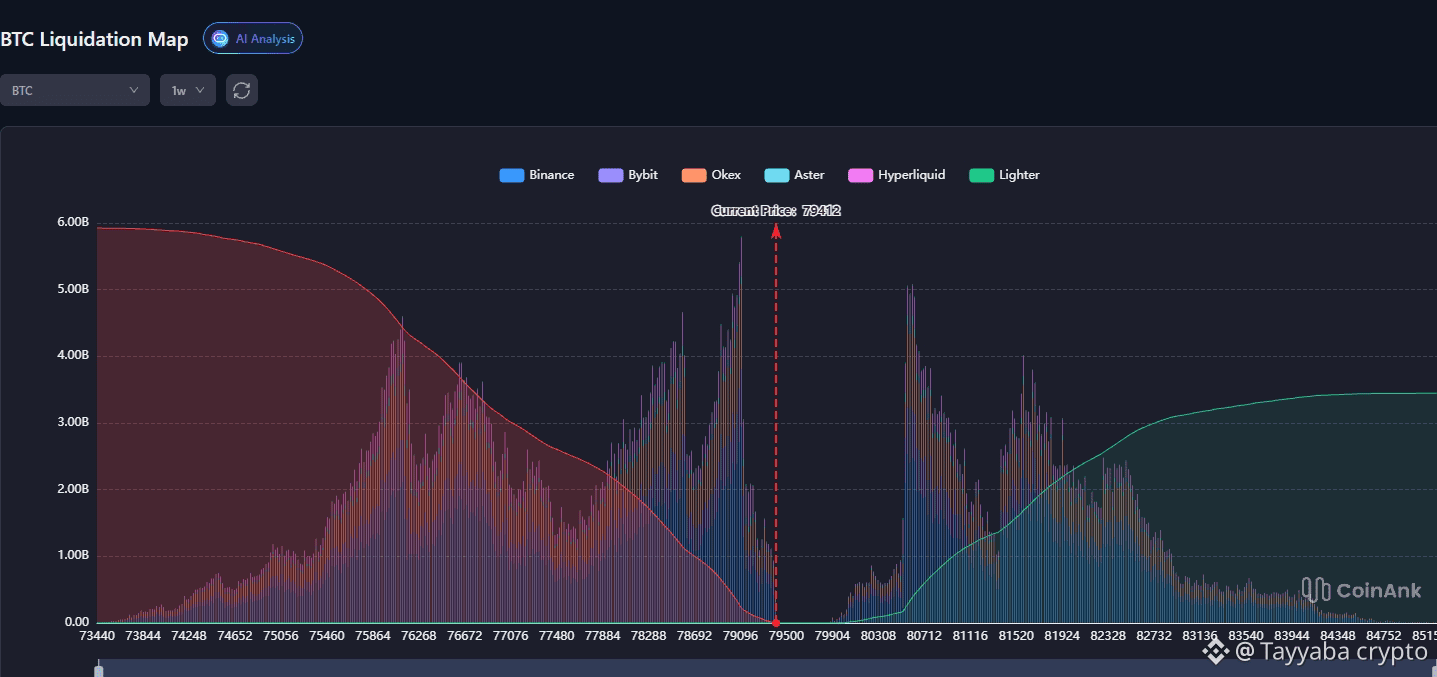The image size is (1437, 677).
Task: Click the refresh icon button
Action: pyautogui.click(x=241, y=90)
